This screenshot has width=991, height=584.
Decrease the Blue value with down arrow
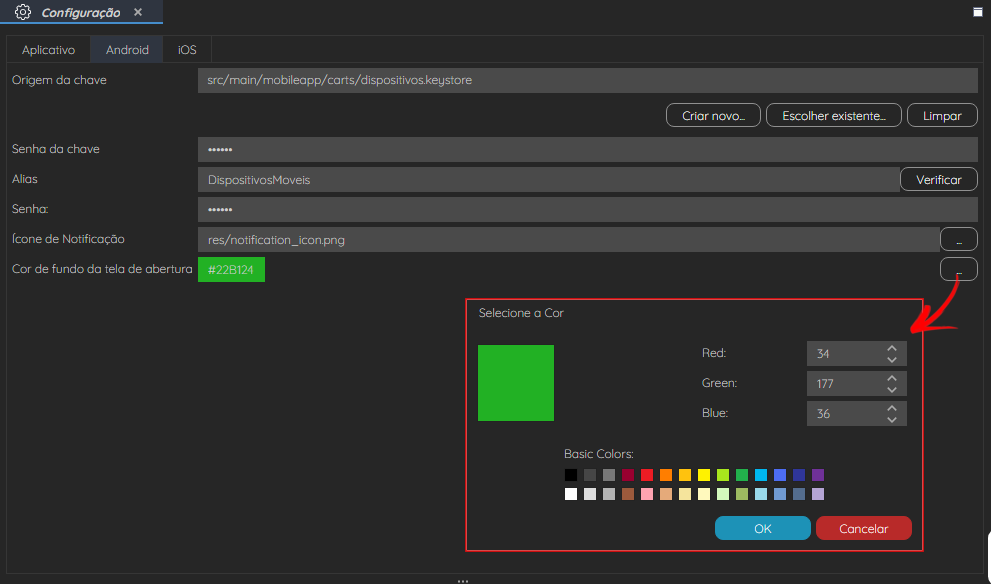pyautogui.click(x=892, y=420)
